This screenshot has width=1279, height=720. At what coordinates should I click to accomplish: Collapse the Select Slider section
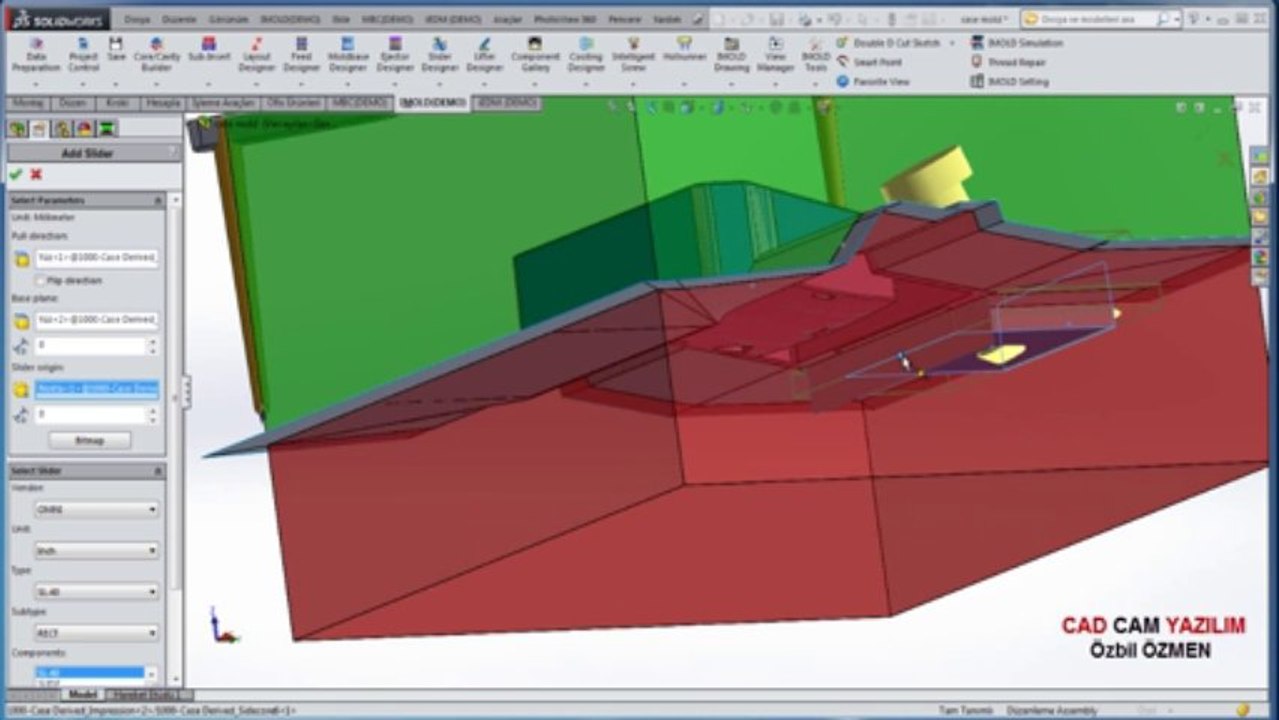point(158,471)
